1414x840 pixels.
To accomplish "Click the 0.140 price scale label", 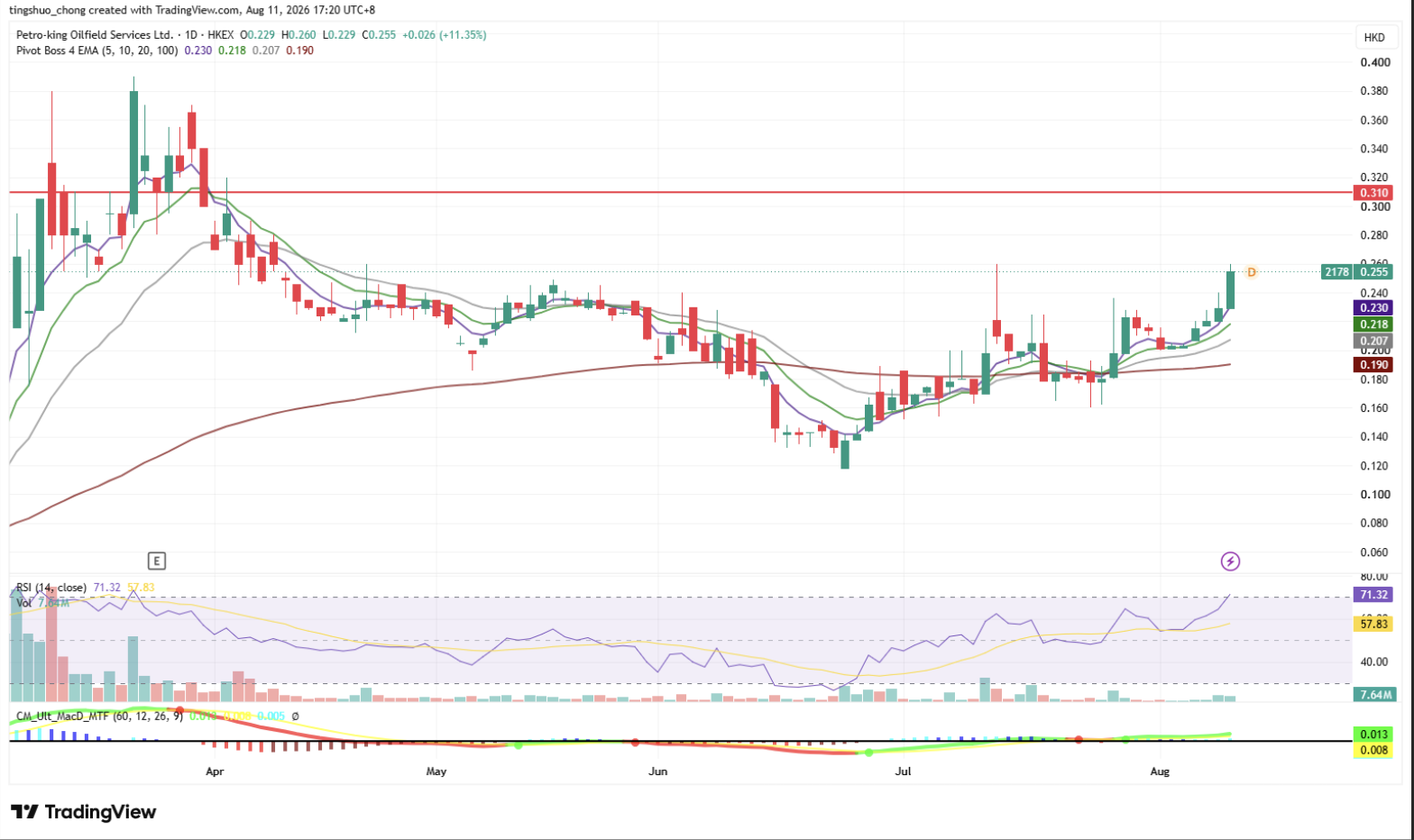I will [1375, 437].
